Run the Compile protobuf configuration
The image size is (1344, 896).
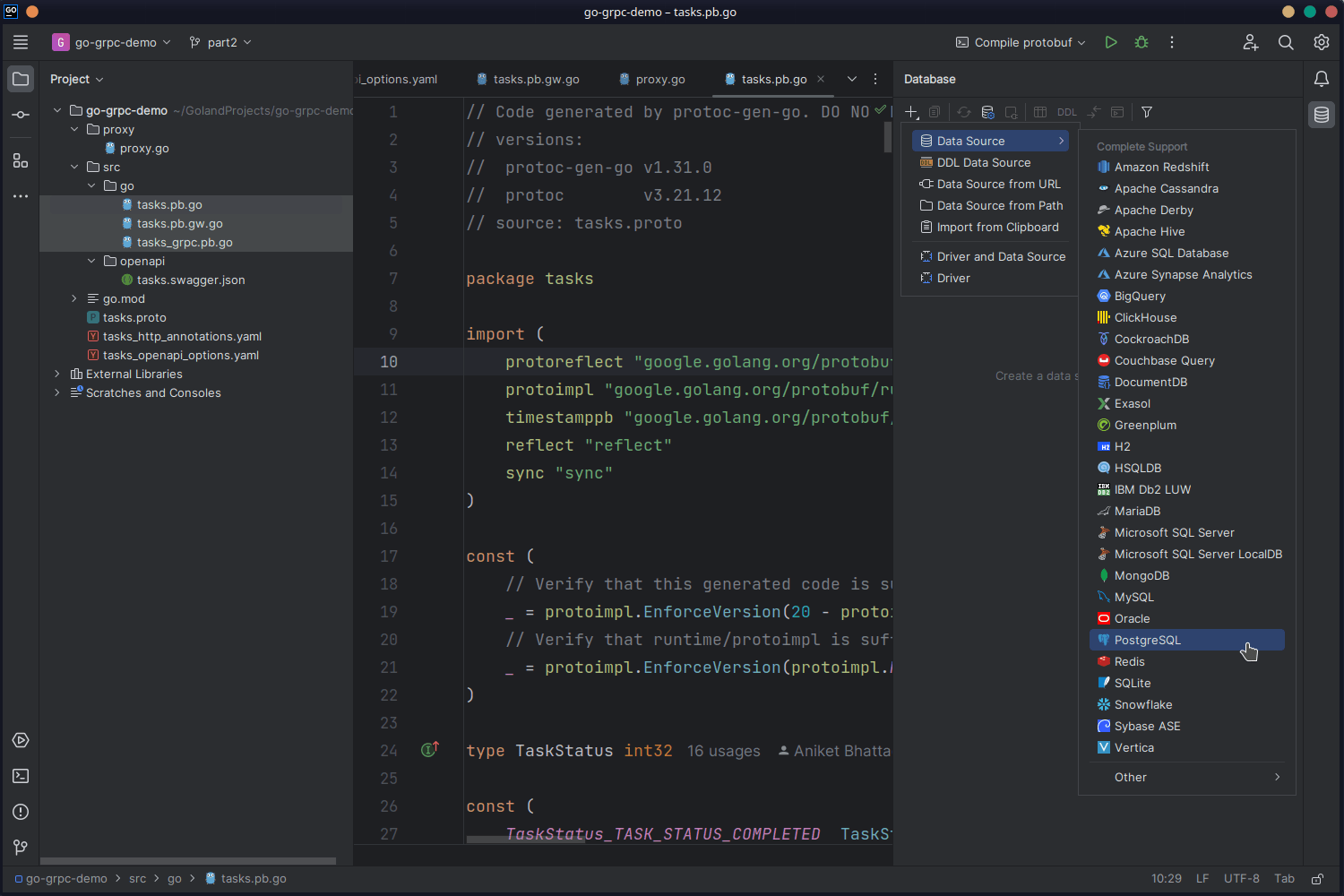[1111, 42]
